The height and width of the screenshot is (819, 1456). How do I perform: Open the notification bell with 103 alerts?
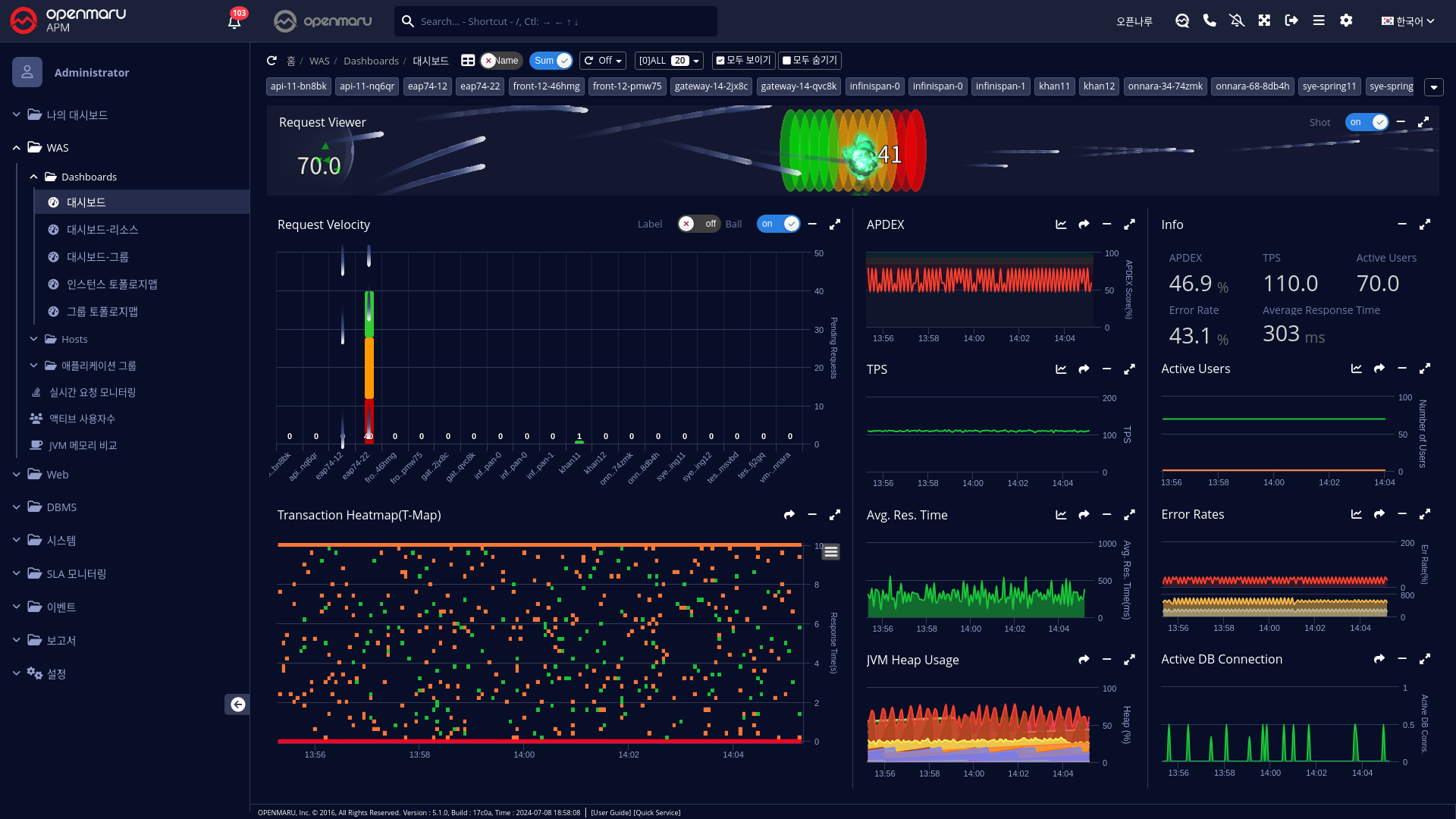tap(234, 21)
